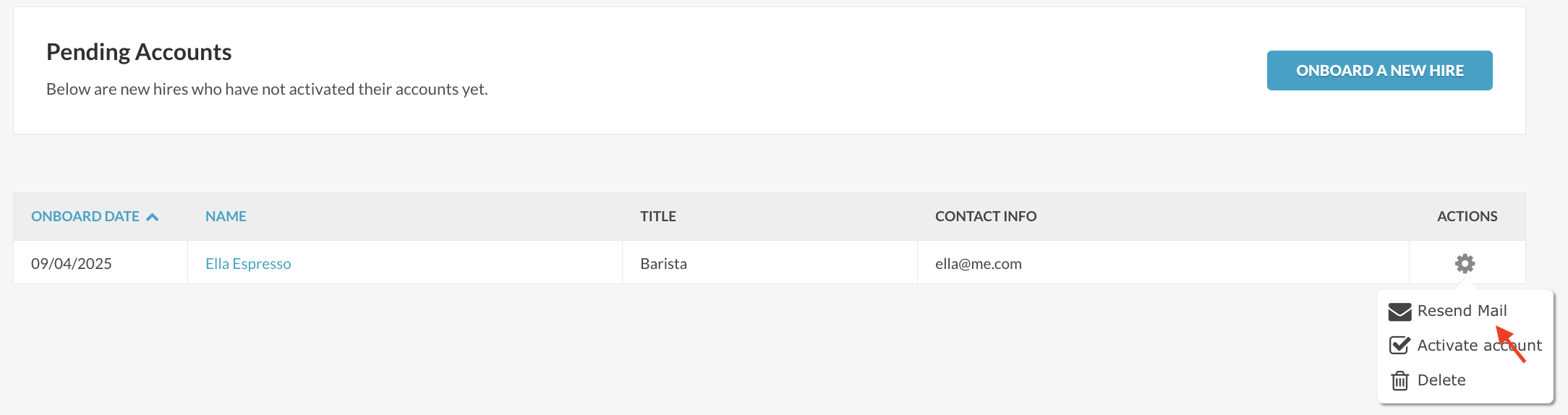Open the gear actions menu for Ella Espresso
Image resolution: width=1568 pixels, height=415 pixels.
point(1465,263)
